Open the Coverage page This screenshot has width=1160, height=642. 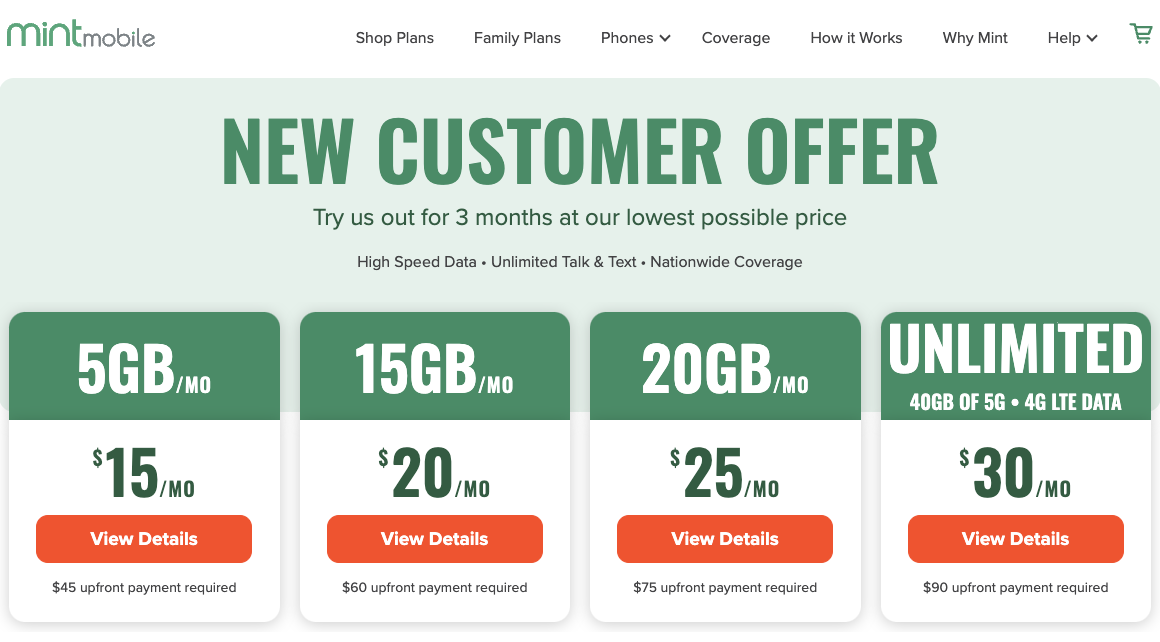(x=736, y=38)
